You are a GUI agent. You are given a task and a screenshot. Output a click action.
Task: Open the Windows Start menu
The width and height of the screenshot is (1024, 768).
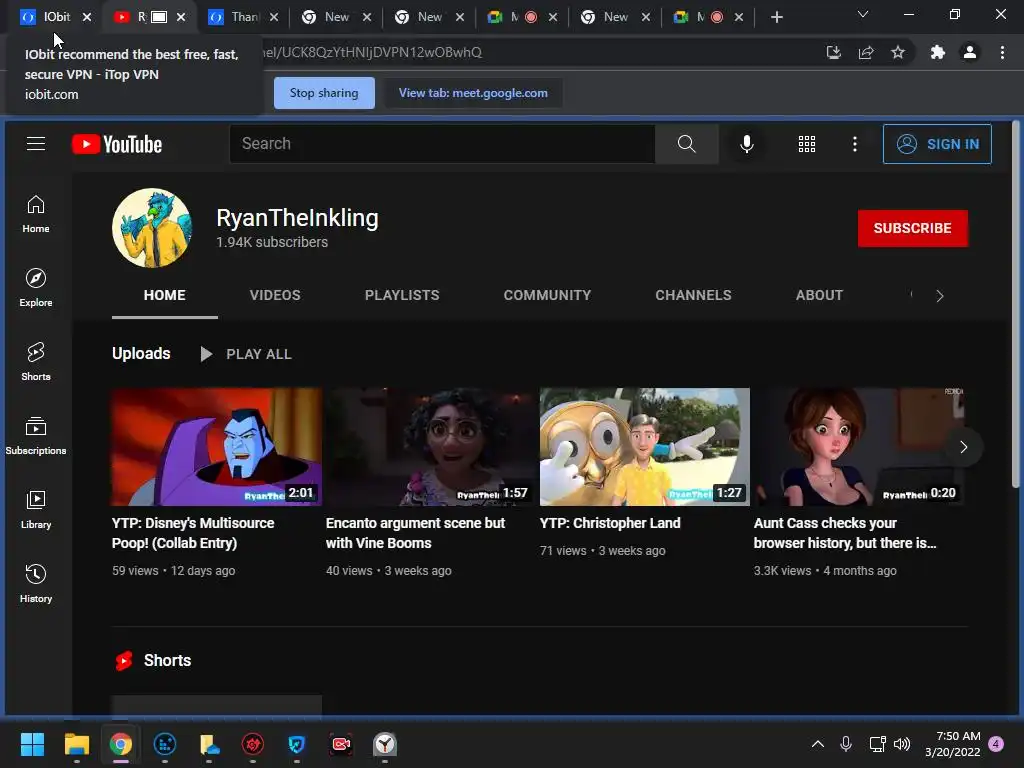click(x=32, y=744)
